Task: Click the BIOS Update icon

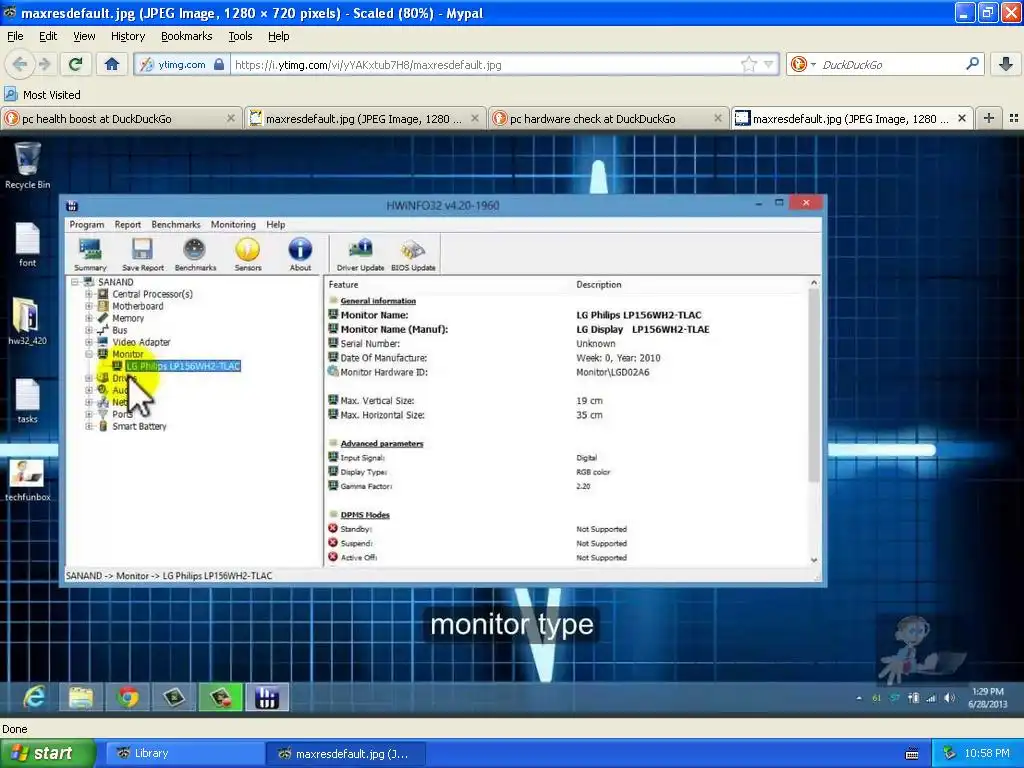Action: (413, 255)
